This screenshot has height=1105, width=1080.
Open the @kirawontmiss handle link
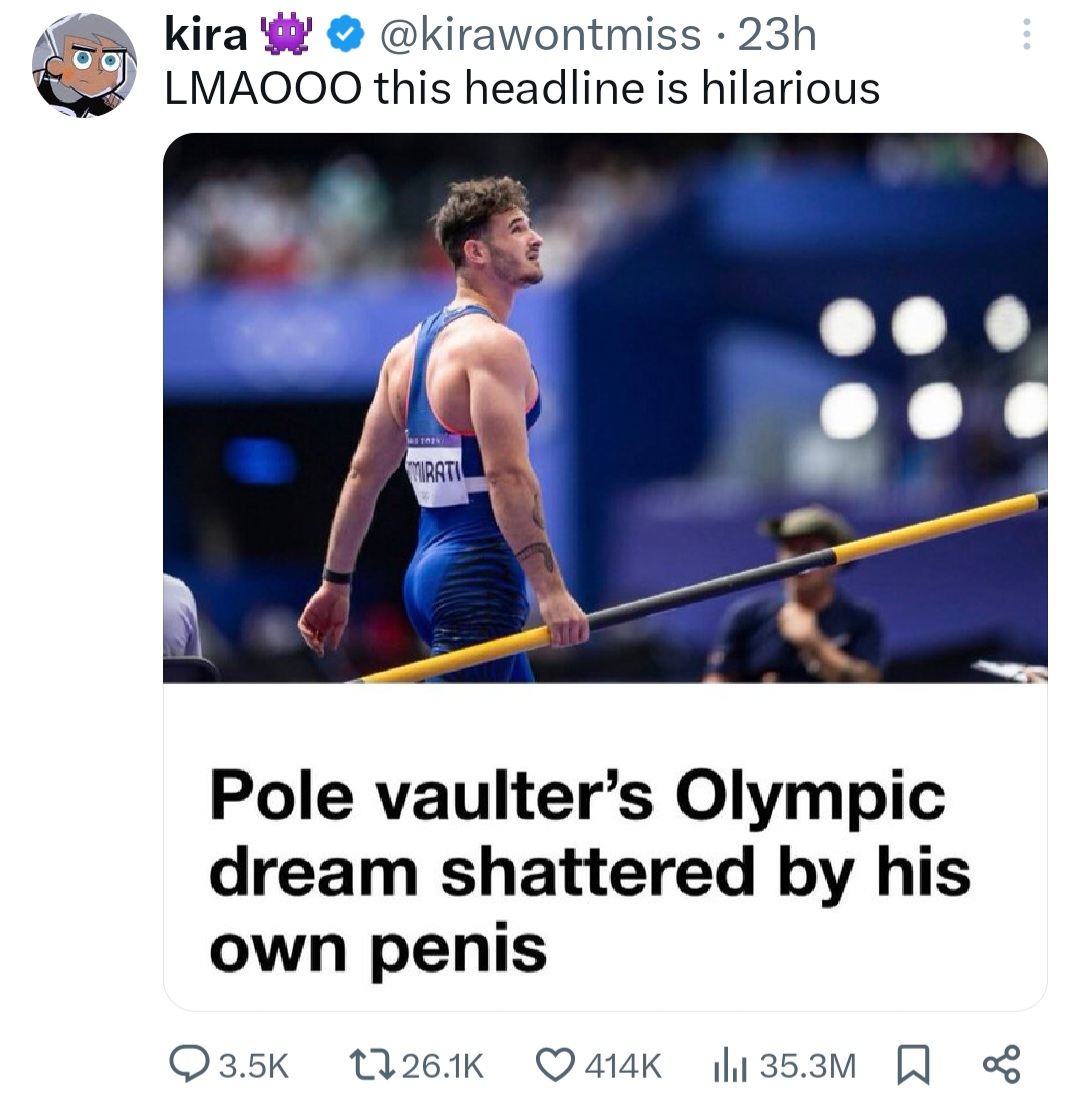(542, 36)
